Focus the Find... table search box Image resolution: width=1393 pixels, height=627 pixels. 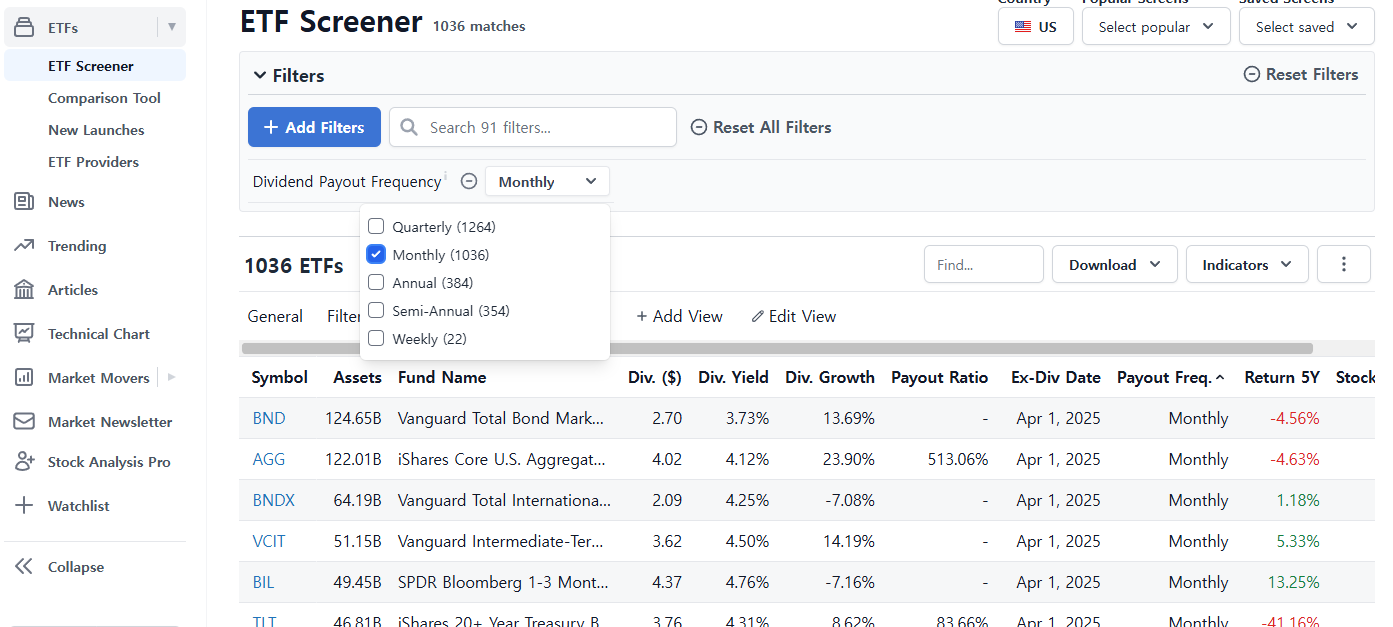pos(983,264)
